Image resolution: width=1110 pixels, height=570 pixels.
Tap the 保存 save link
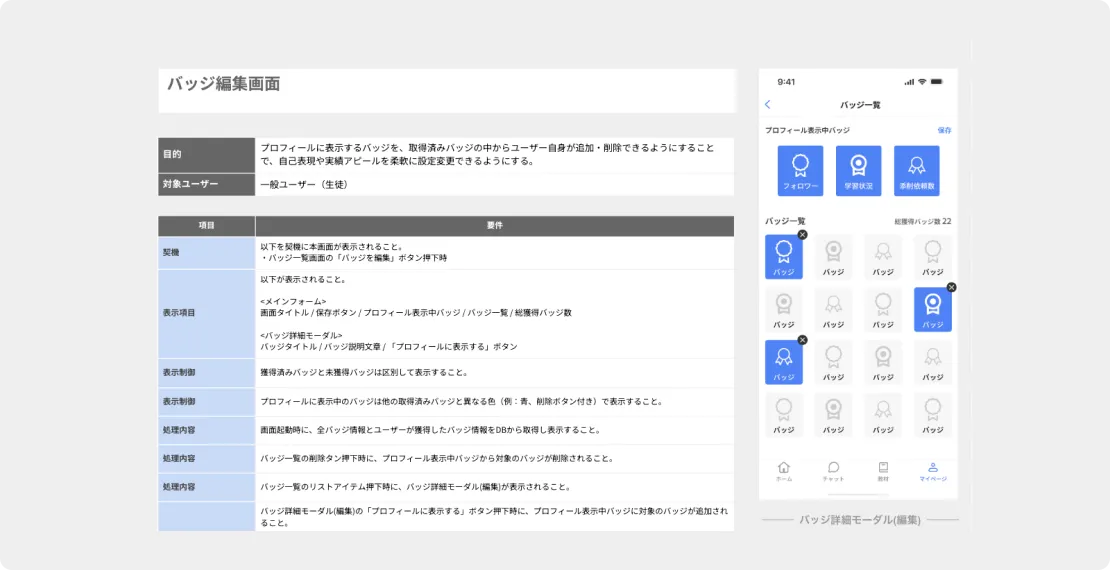tap(944, 130)
